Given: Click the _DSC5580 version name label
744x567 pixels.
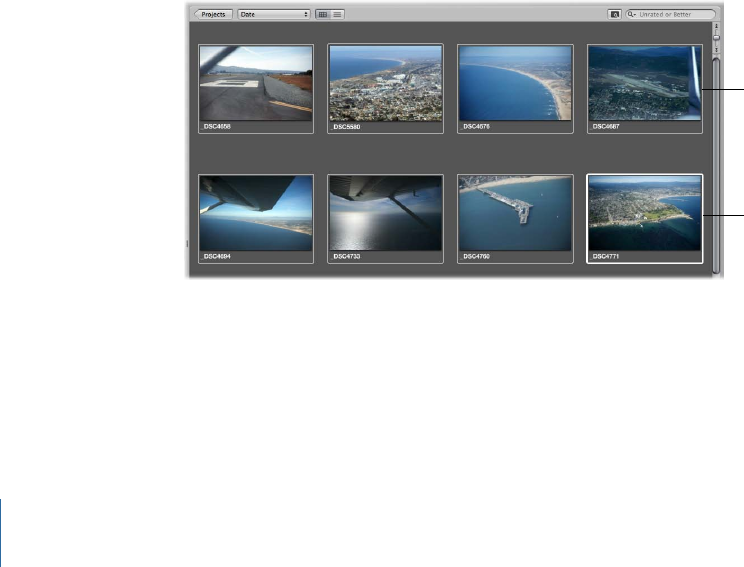Looking at the screenshot, I should (x=345, y=127).
